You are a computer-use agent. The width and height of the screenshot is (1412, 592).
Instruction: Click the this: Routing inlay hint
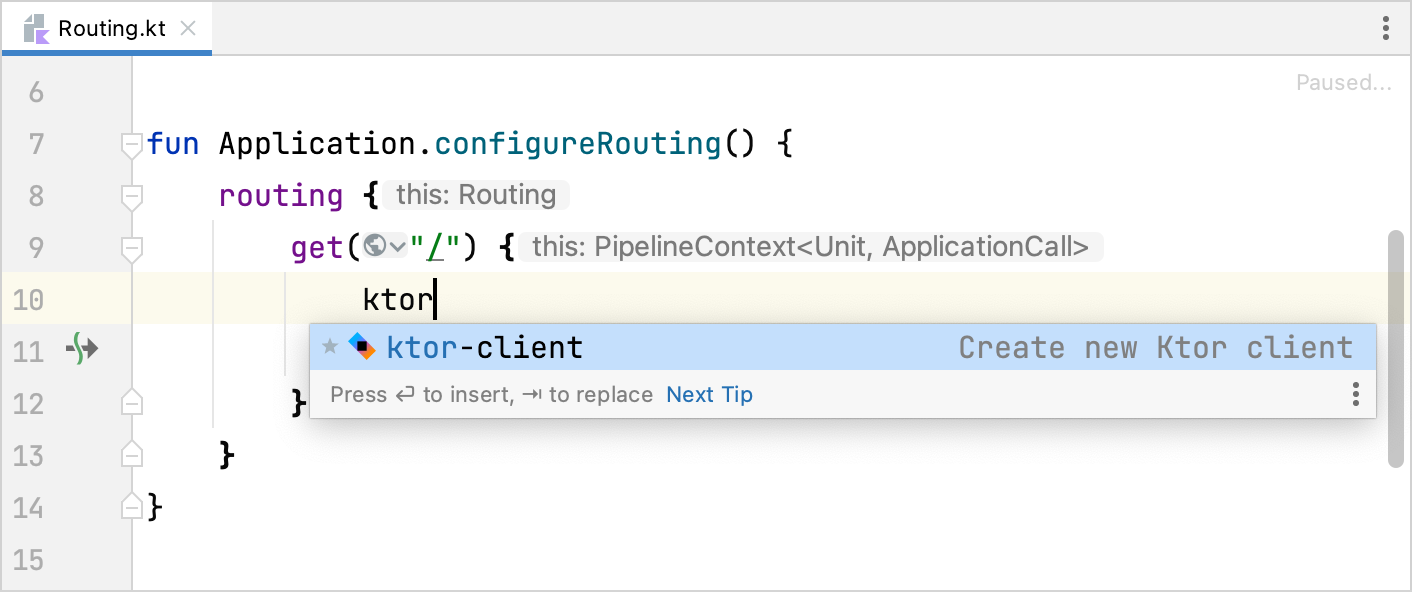(476, 194)
